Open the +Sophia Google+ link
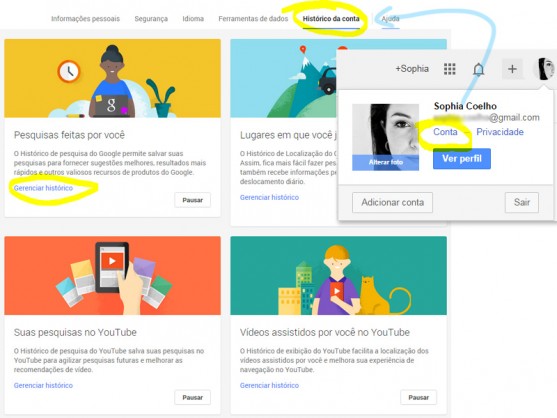The image size is (557, 418). point(412,69)
